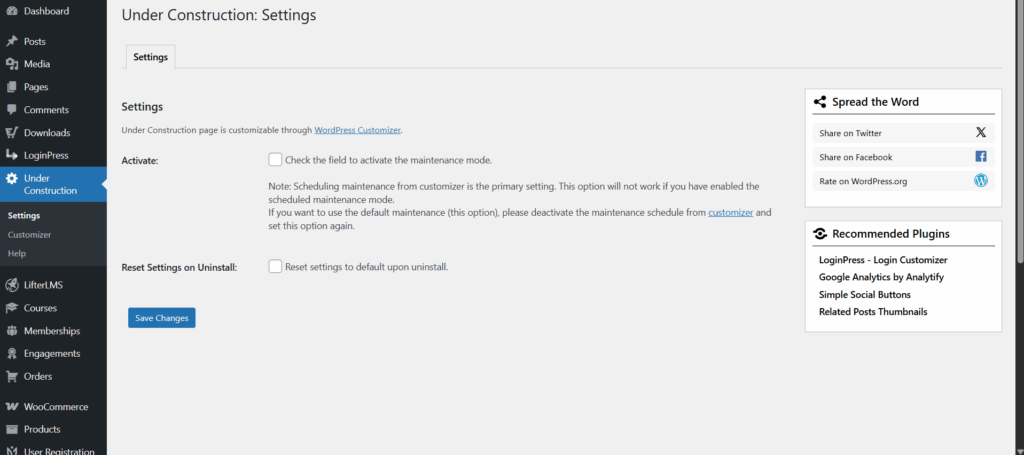Click Share on Twitter
This screenshot has height=455, width=1024.
click(904, 133)
